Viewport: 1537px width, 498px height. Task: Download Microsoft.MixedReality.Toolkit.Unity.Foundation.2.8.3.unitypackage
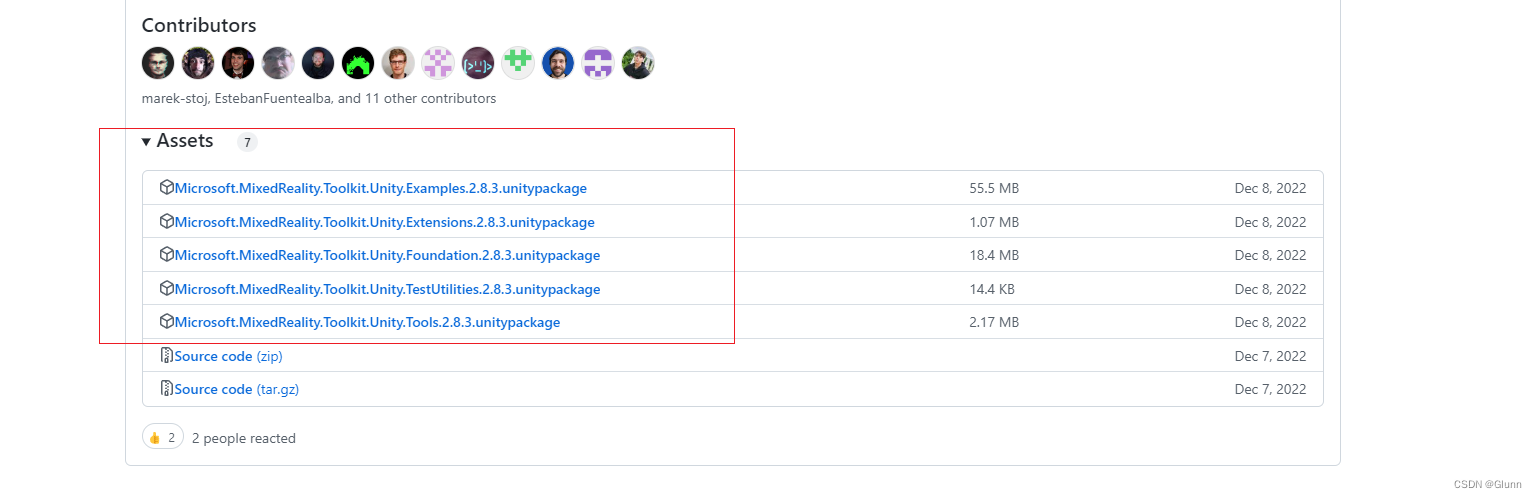tap(387, 255)
